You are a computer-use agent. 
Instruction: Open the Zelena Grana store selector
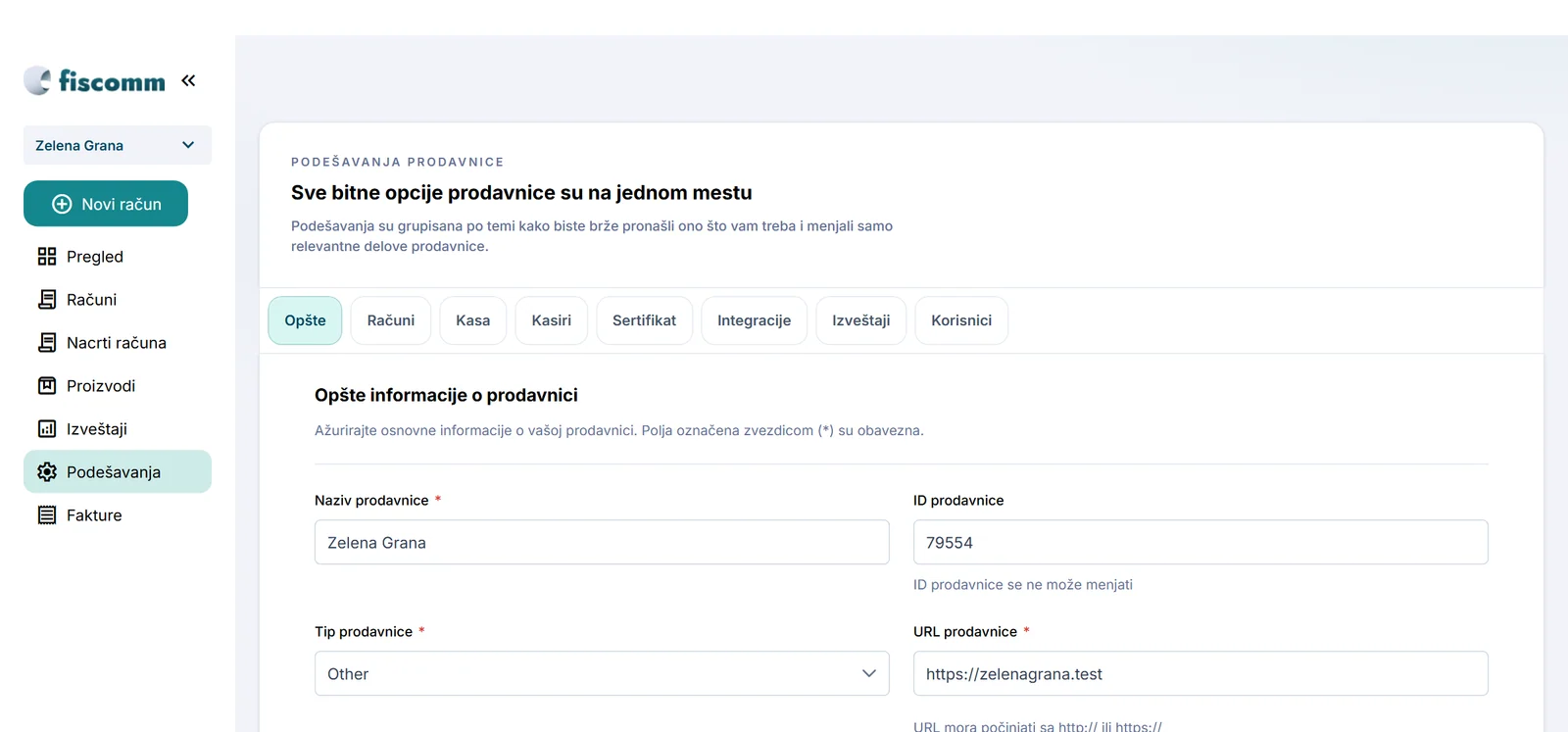(x=118, y=145)
